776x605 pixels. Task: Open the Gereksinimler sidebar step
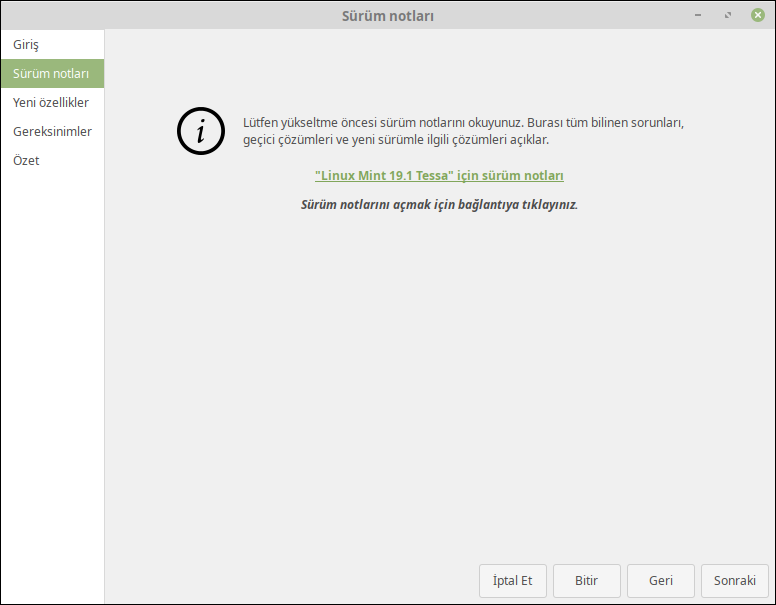[52, 131]
